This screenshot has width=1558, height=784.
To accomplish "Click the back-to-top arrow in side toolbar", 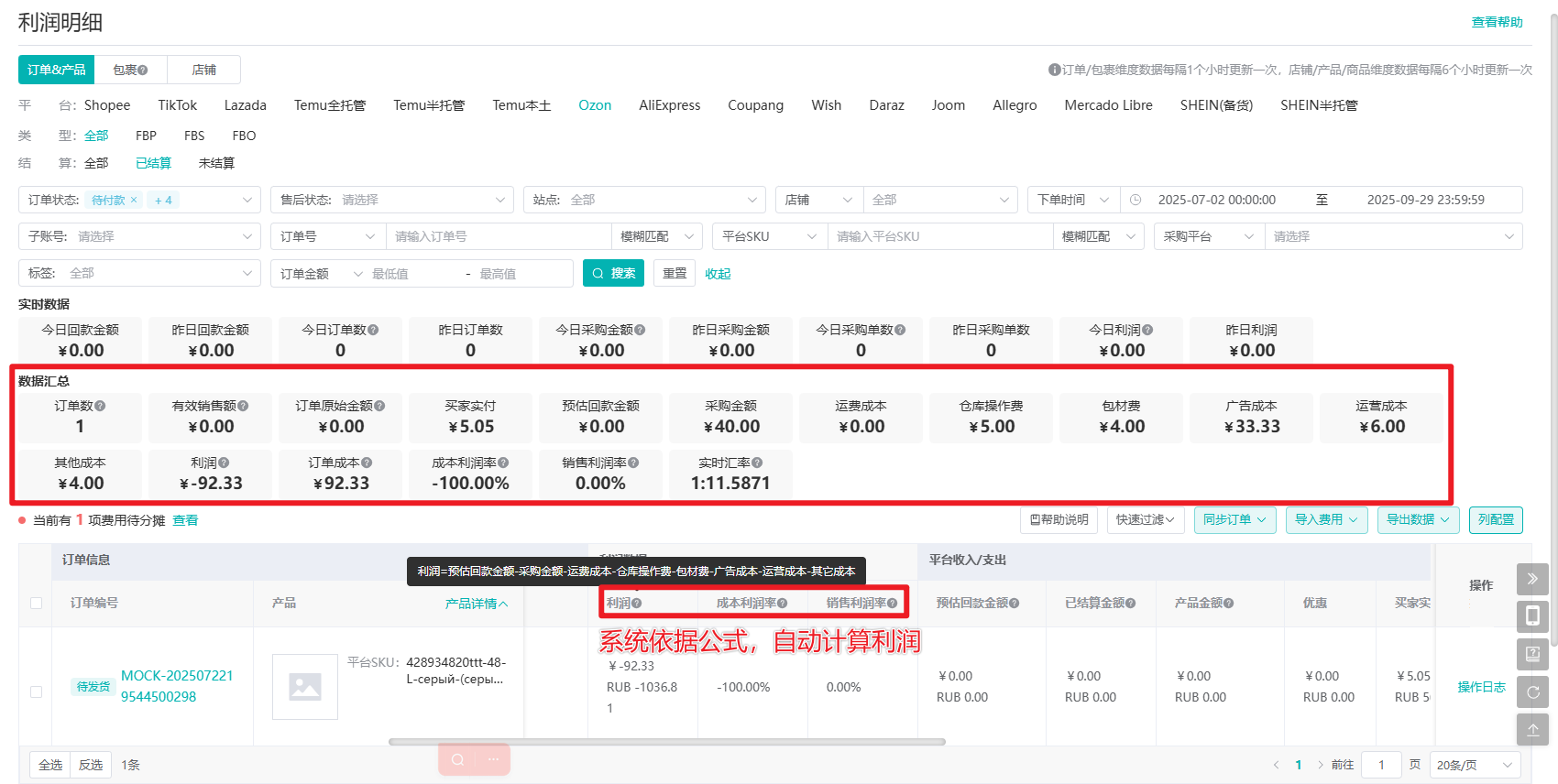I will coord(1532,729).
